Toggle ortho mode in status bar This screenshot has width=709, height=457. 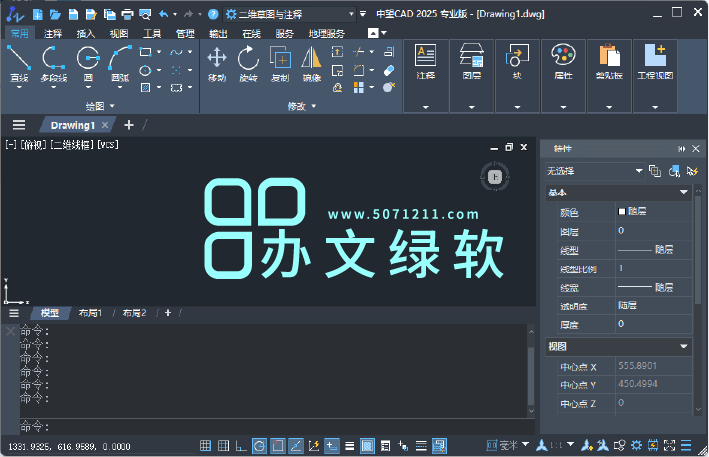click(x=241, y=446)
